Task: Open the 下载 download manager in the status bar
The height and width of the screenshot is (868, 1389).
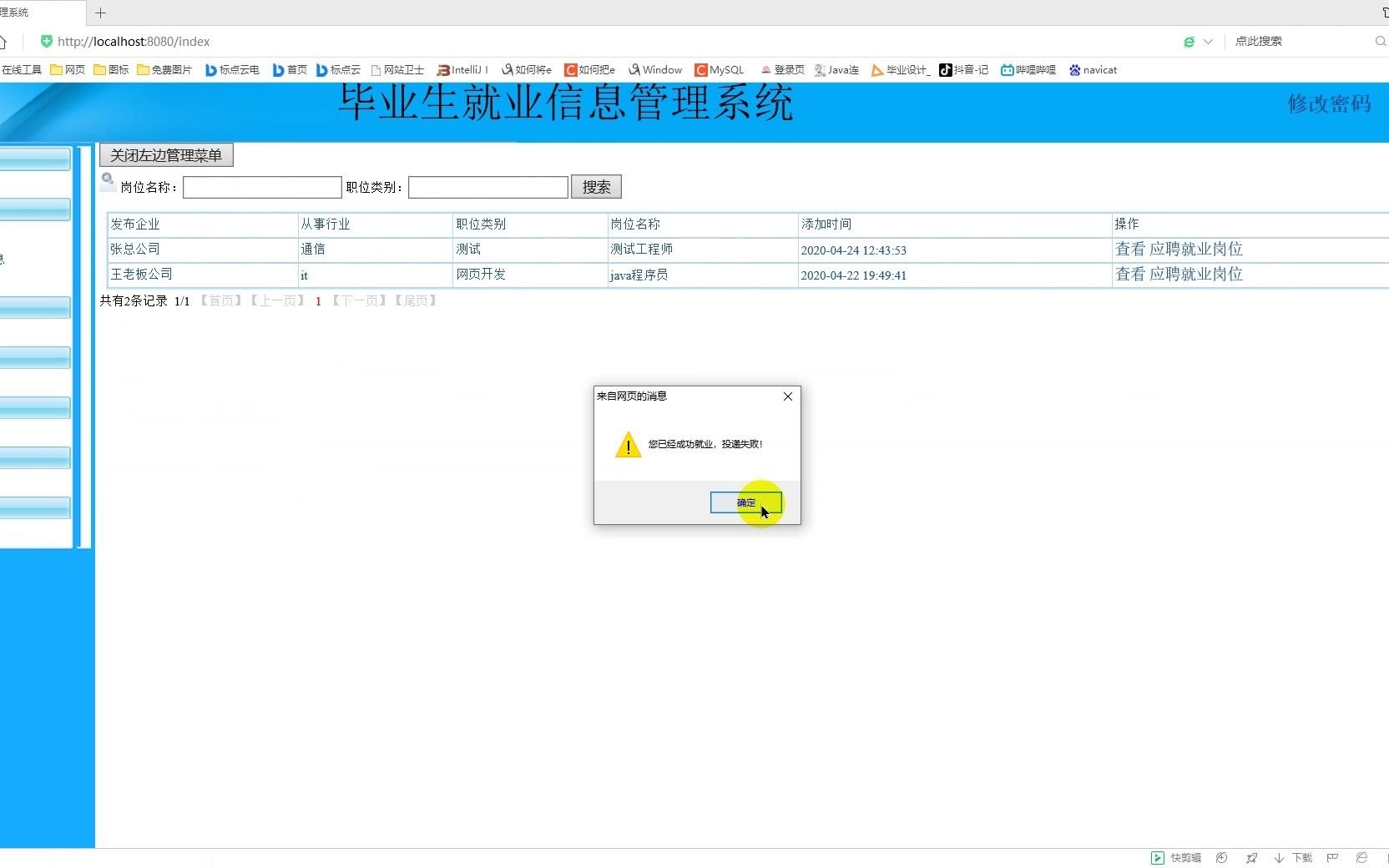Action: (x=1292, y=857)
